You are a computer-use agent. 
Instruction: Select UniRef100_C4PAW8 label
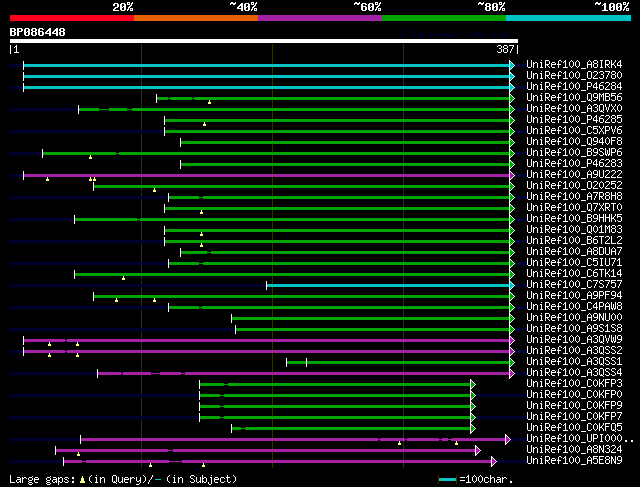click(574, 307)
